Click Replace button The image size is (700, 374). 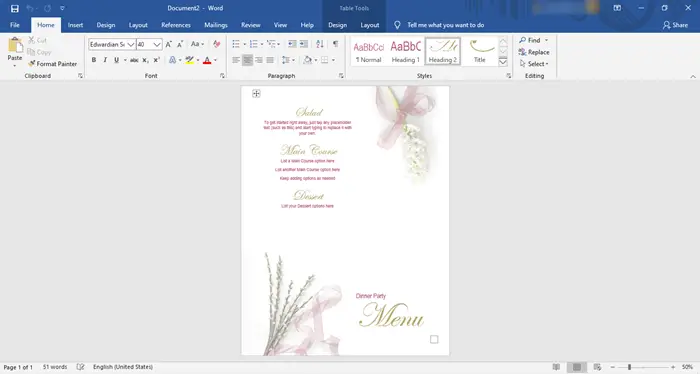pos(534,52)
